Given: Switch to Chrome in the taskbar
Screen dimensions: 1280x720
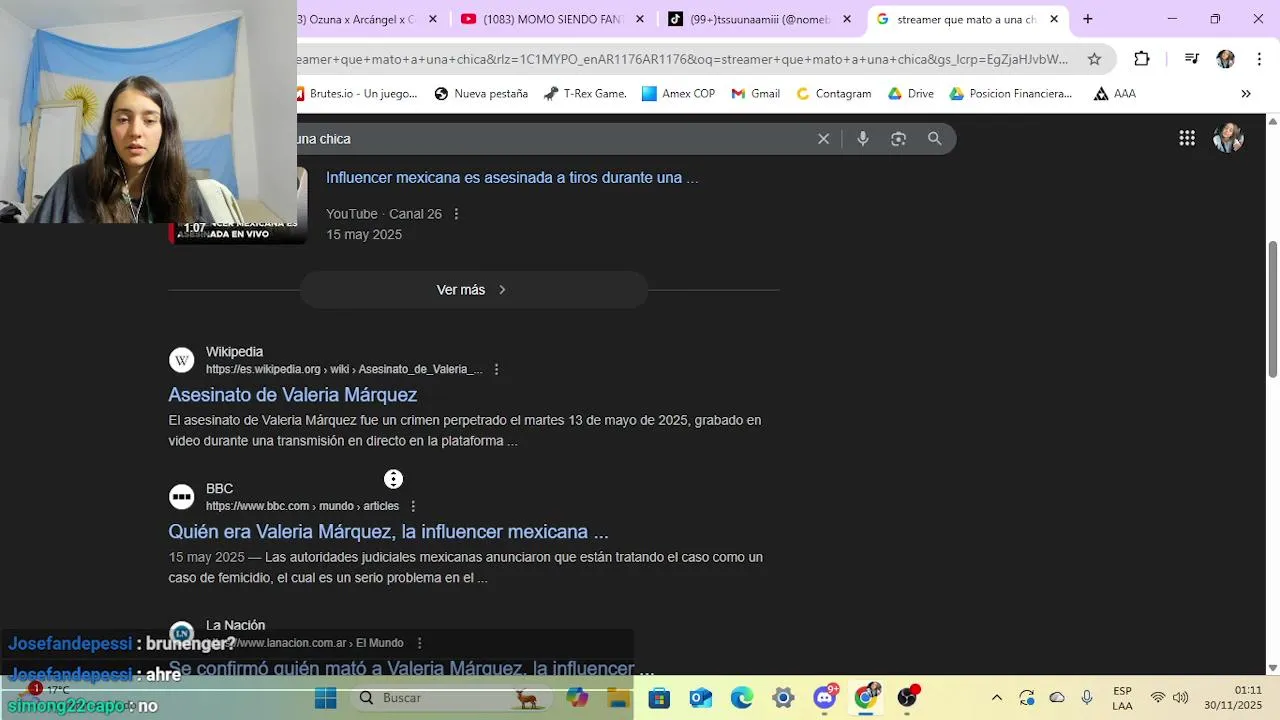Looking at the screenshot, I should [x=866, y=697].
